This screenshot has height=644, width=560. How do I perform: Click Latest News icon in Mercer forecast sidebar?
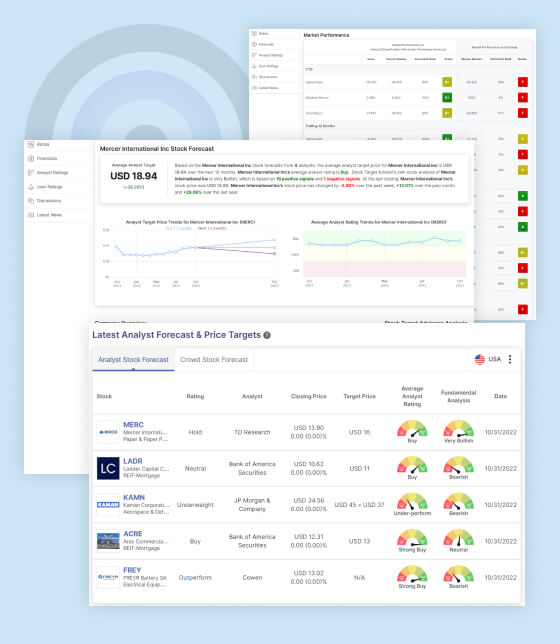(31, 215)
